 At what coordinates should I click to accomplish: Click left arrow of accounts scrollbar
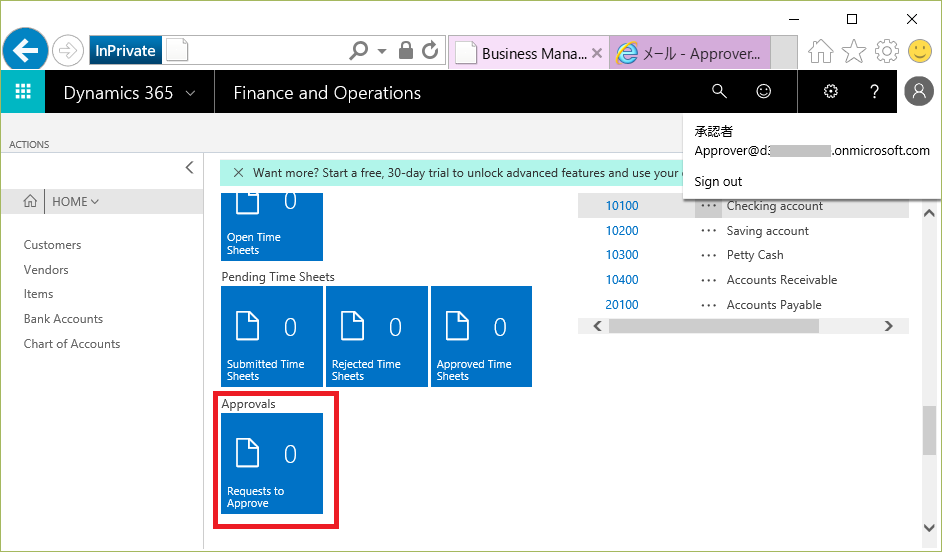pos(597,326)
